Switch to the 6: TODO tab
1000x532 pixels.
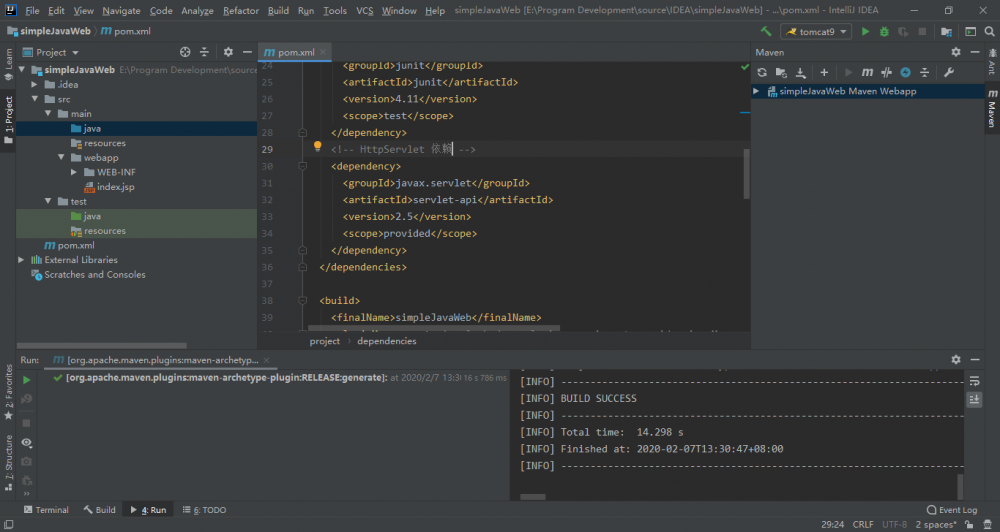point(204,510)
